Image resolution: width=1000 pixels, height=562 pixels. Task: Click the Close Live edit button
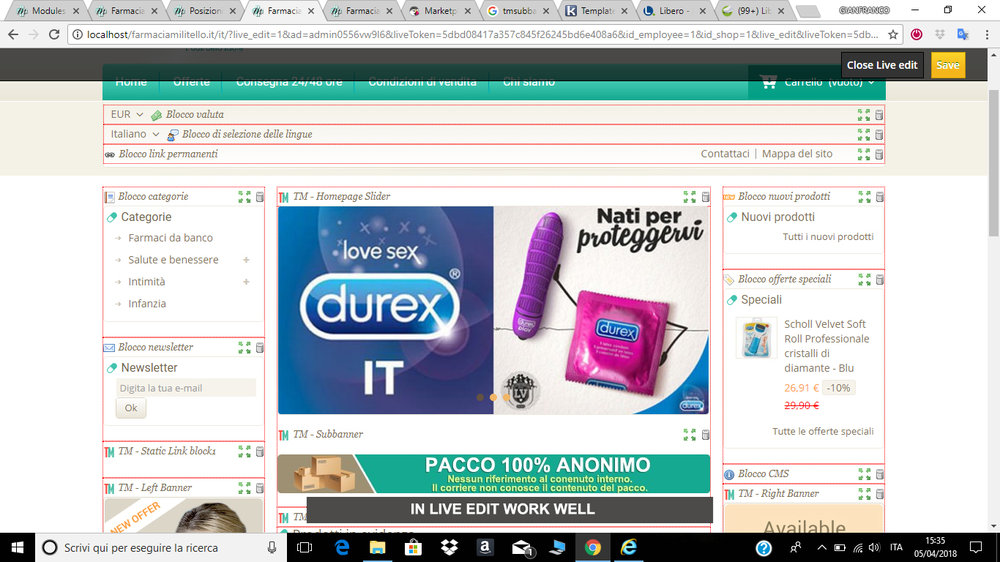pos(882,65)
